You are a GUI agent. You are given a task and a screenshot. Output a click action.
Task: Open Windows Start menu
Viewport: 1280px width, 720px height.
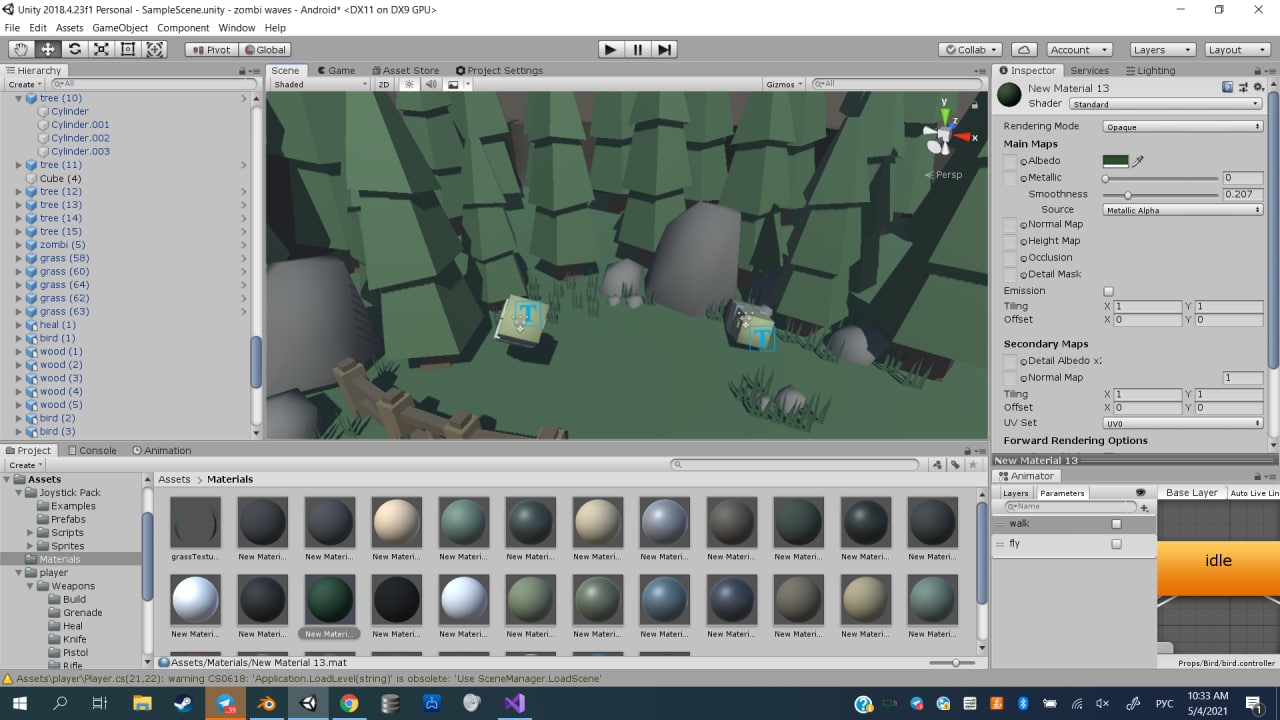(x=20, y=703)
